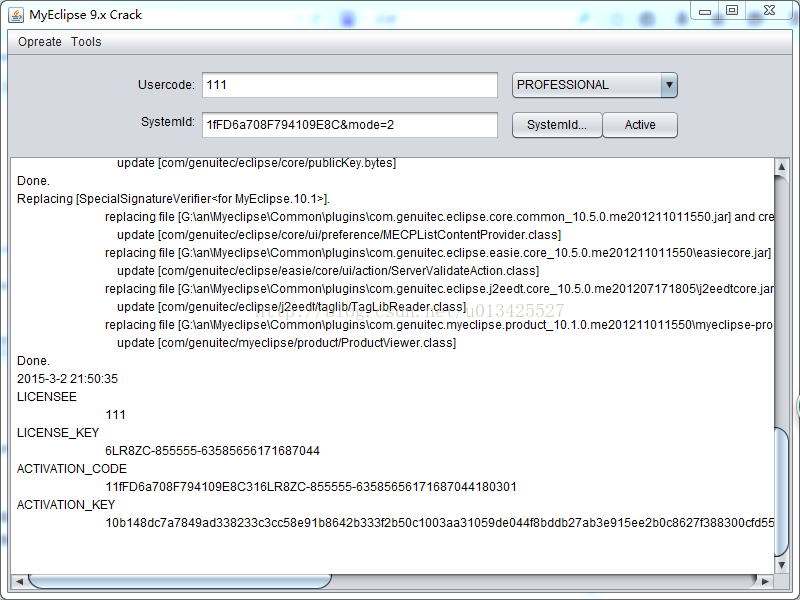Click the Usercode input field
This screenshot has width=800, height=600.
(349, 85)
